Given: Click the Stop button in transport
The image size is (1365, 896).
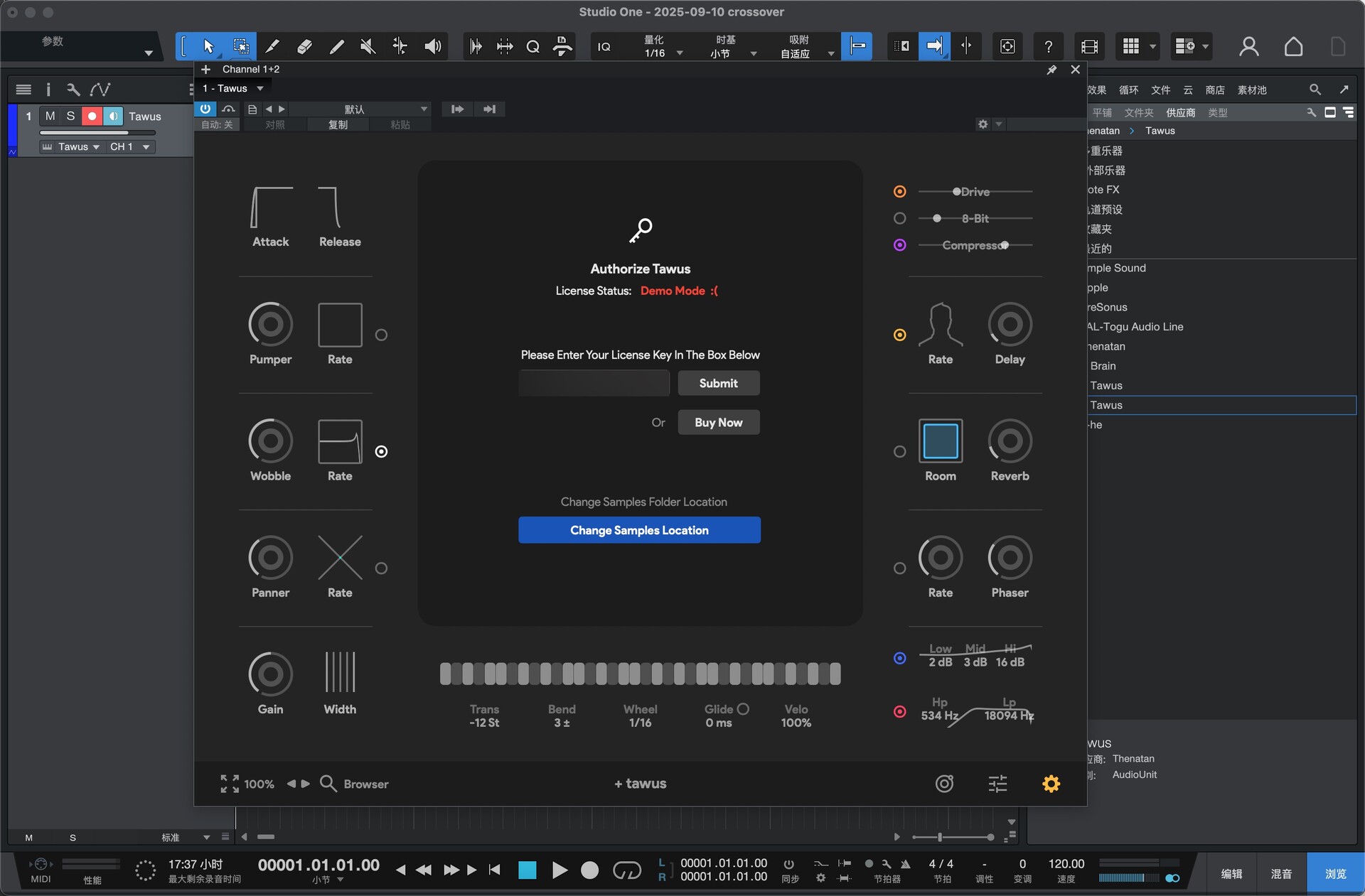Looking at the screenshot, I should [527, 870].
